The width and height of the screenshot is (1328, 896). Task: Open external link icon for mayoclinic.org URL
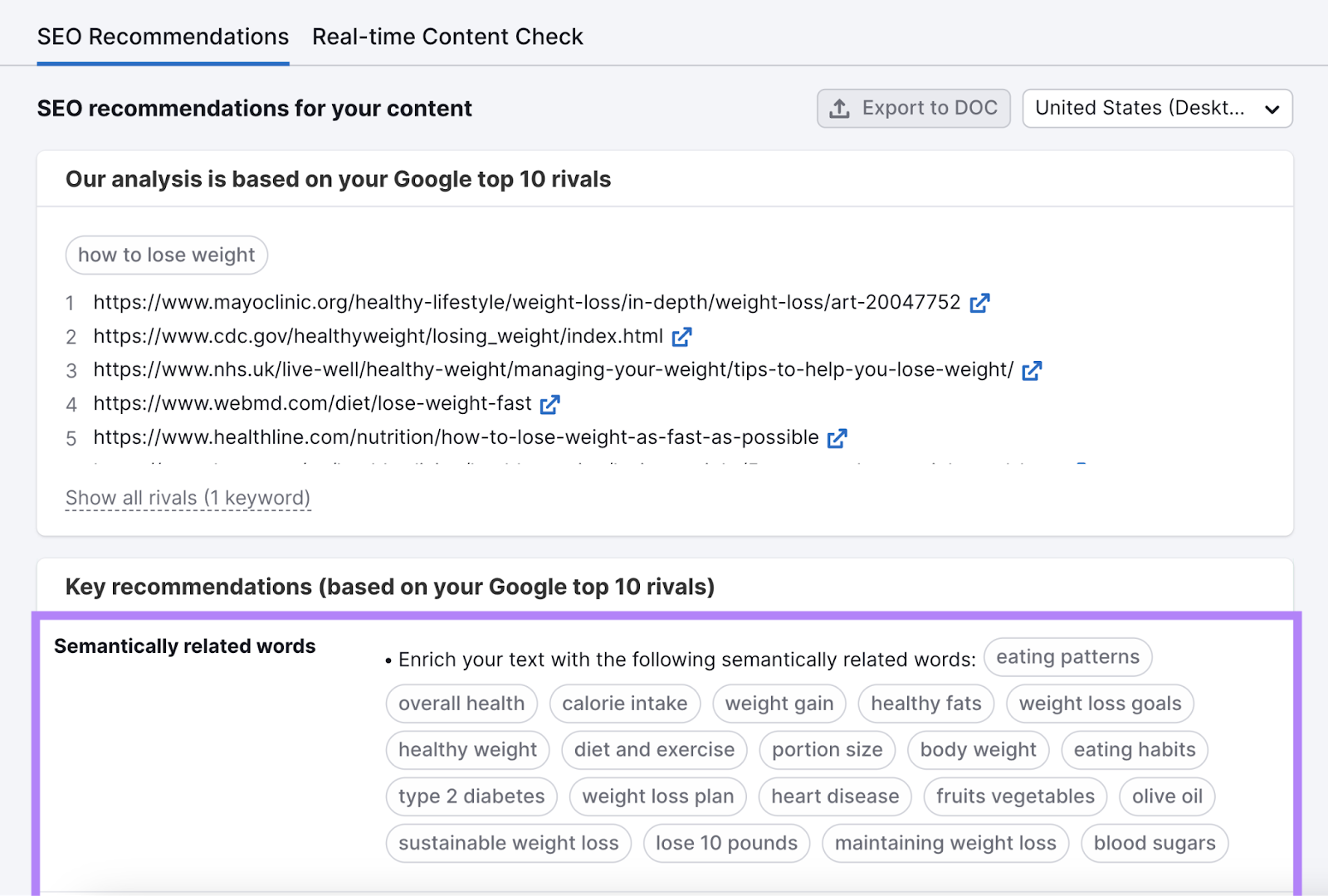pyautogui.click(x=979, y=303)
